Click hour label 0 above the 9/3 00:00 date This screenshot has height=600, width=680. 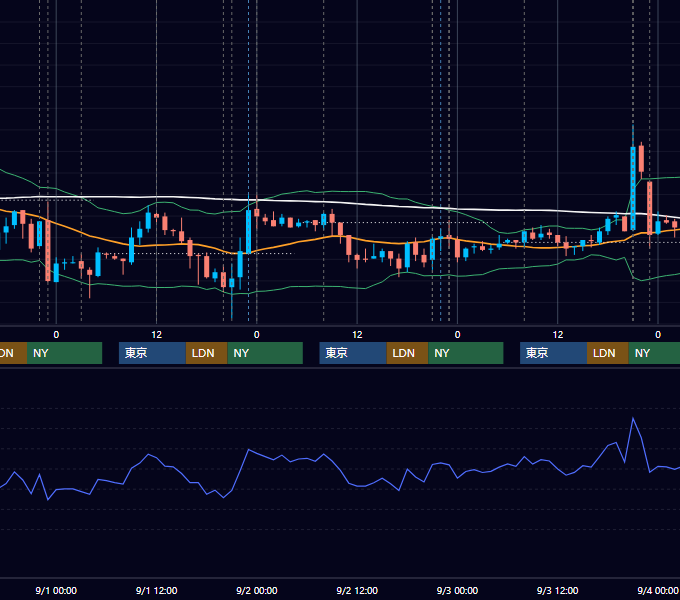pos(457,335)
